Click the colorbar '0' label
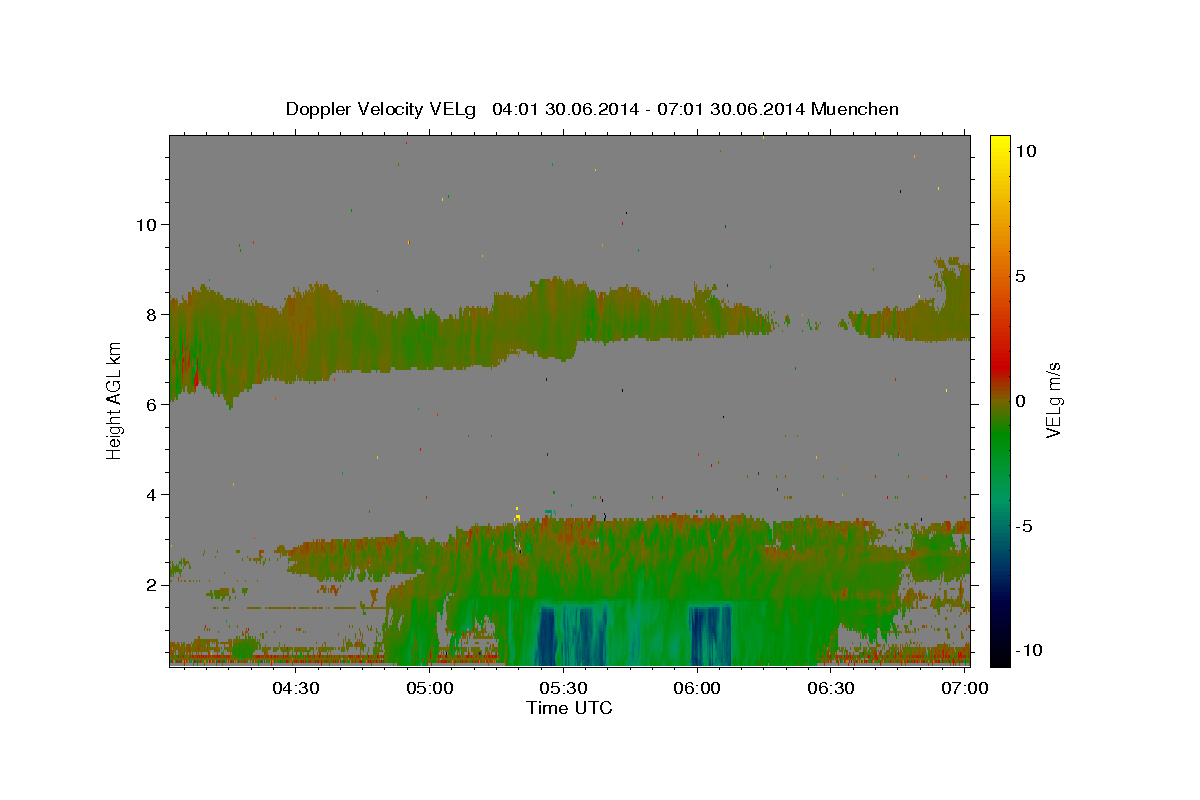The height and width of the screenshot is (800, 1200). point(1020,401)
